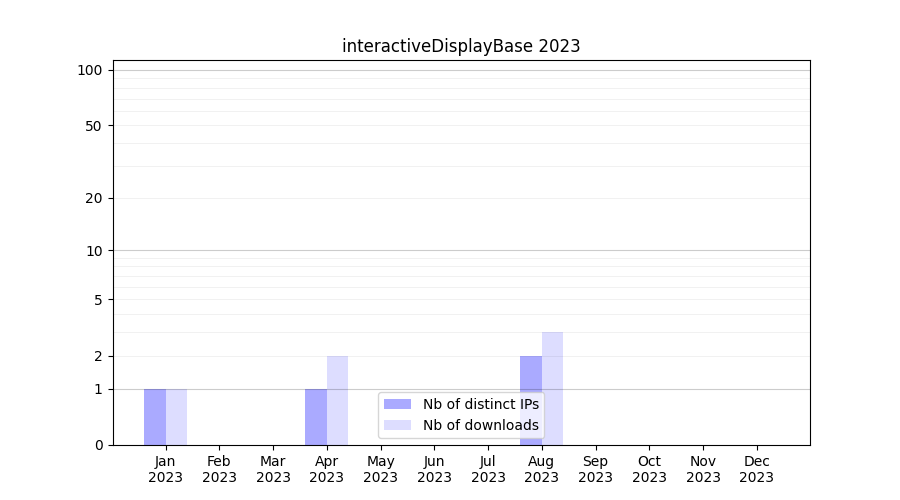This screenshot has width=900, height=500.
Task: Select the Dec 2023 x-axis label
Action: (757, 469)
